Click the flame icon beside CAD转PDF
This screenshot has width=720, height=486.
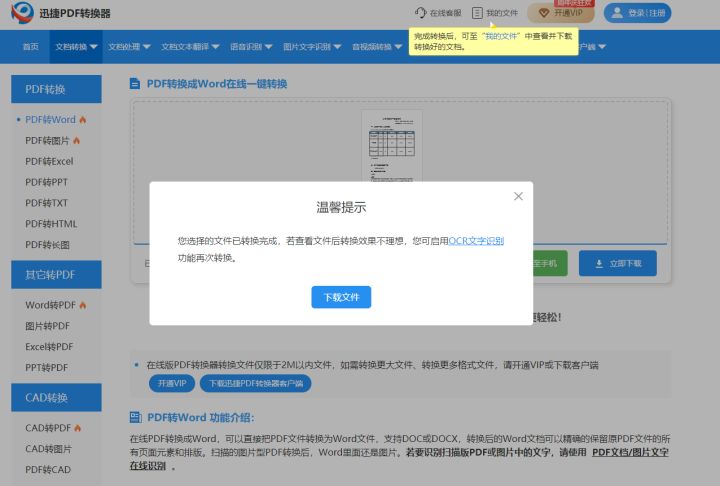(78, 428)
